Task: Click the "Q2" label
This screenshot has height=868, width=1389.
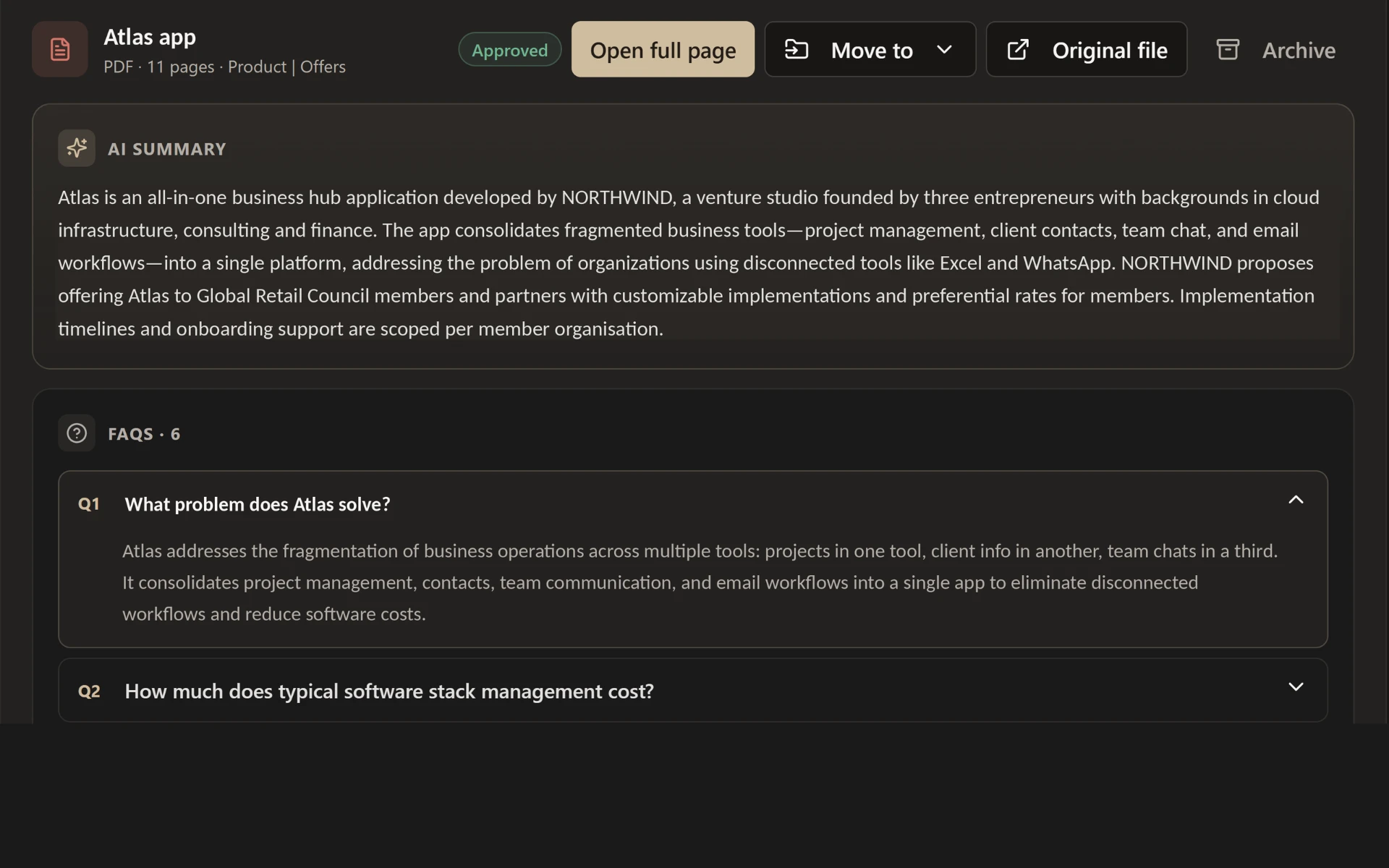Action: coord(89,692)
